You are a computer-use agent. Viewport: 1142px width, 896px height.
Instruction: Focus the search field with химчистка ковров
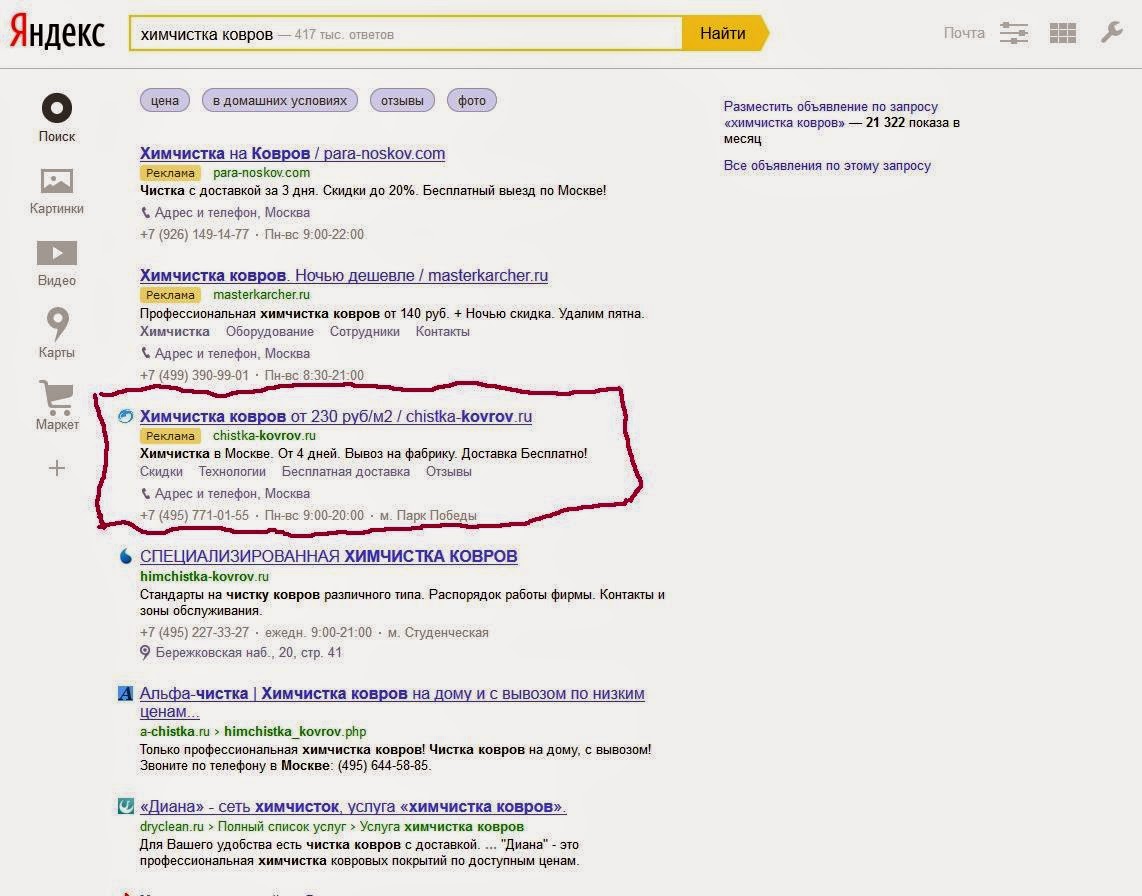point(406,34)
